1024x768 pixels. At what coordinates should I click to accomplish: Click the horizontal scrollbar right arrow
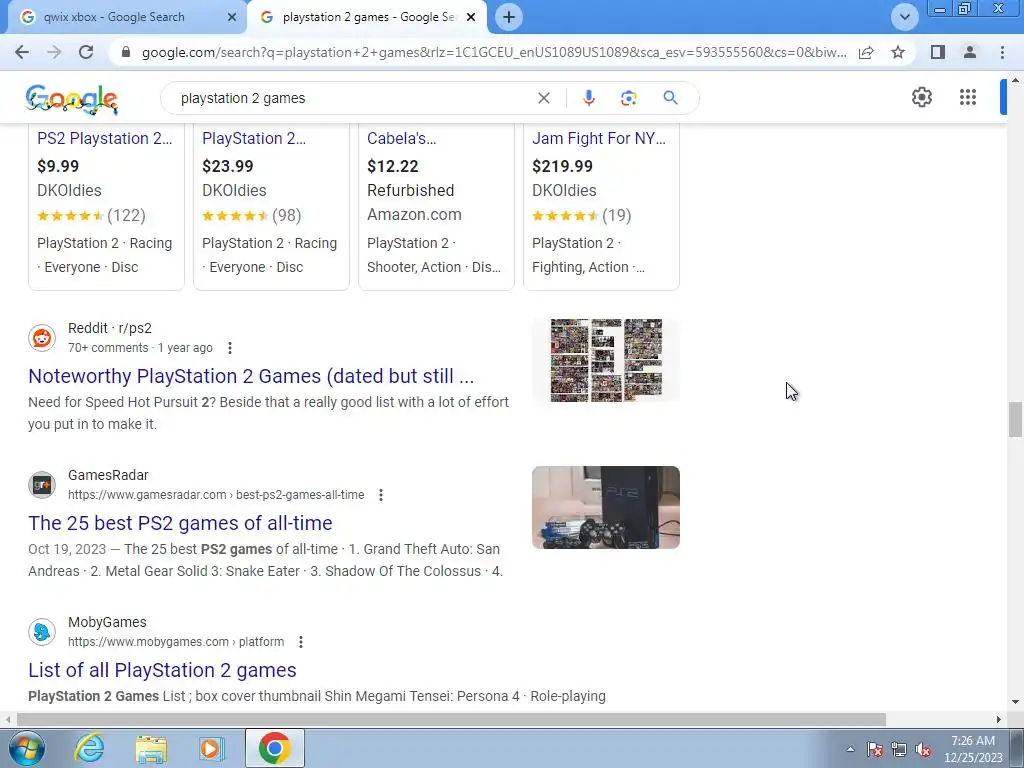tap(999, 719)
